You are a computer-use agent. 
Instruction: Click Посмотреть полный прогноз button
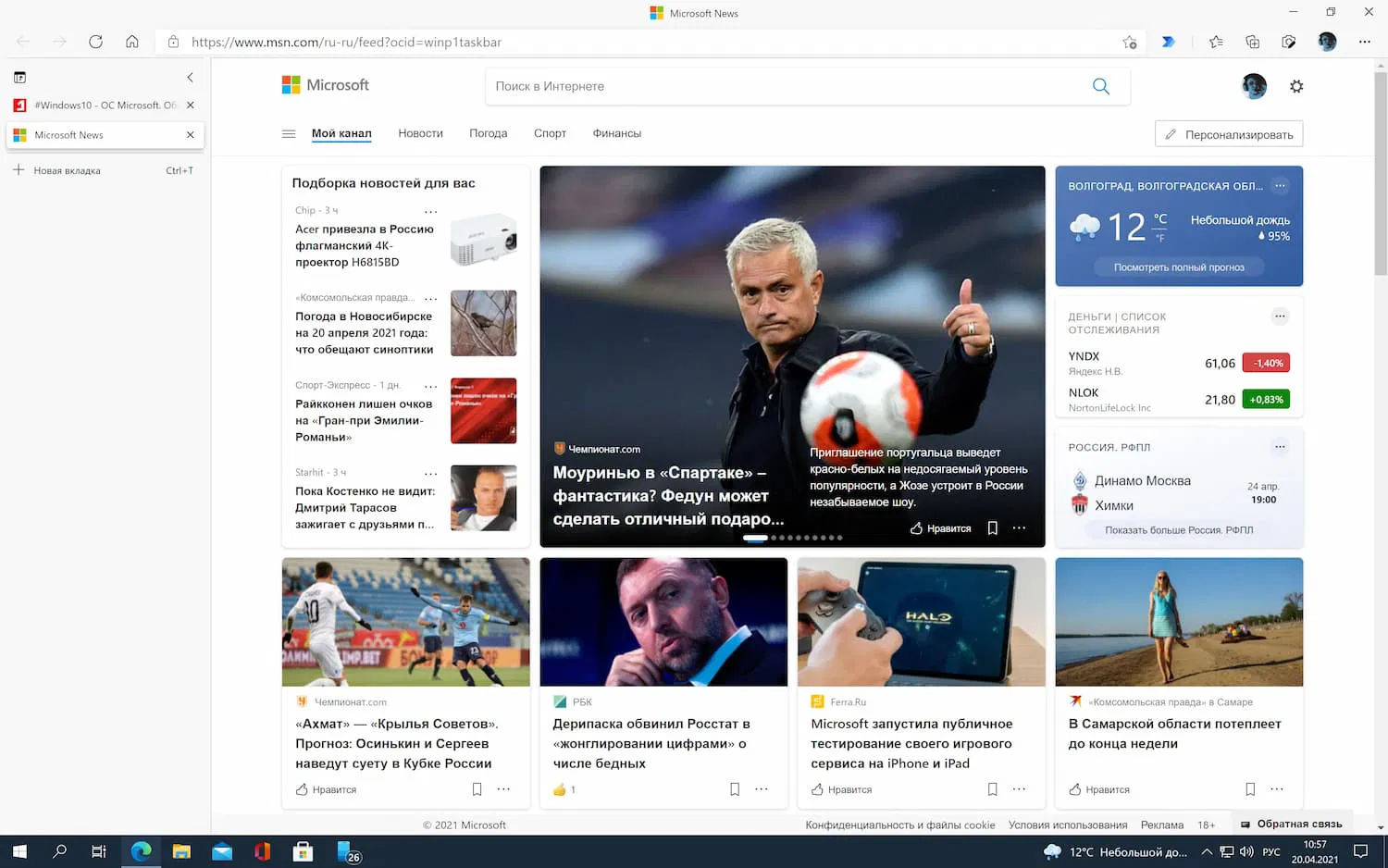pyautogui.click(x=1179, y=267)
